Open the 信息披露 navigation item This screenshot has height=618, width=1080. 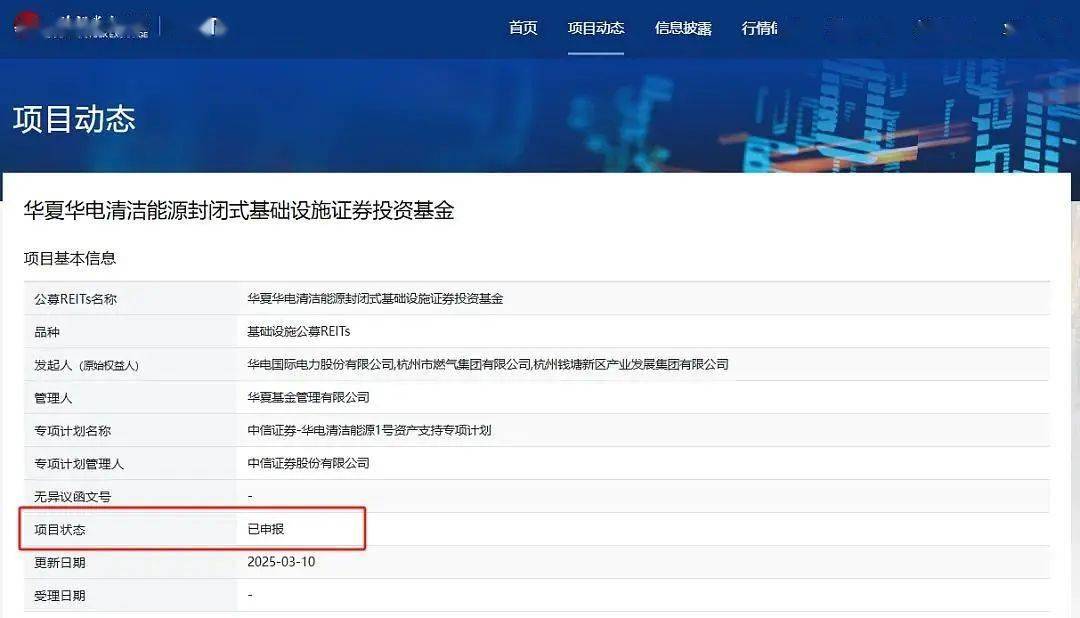(683, 28)
